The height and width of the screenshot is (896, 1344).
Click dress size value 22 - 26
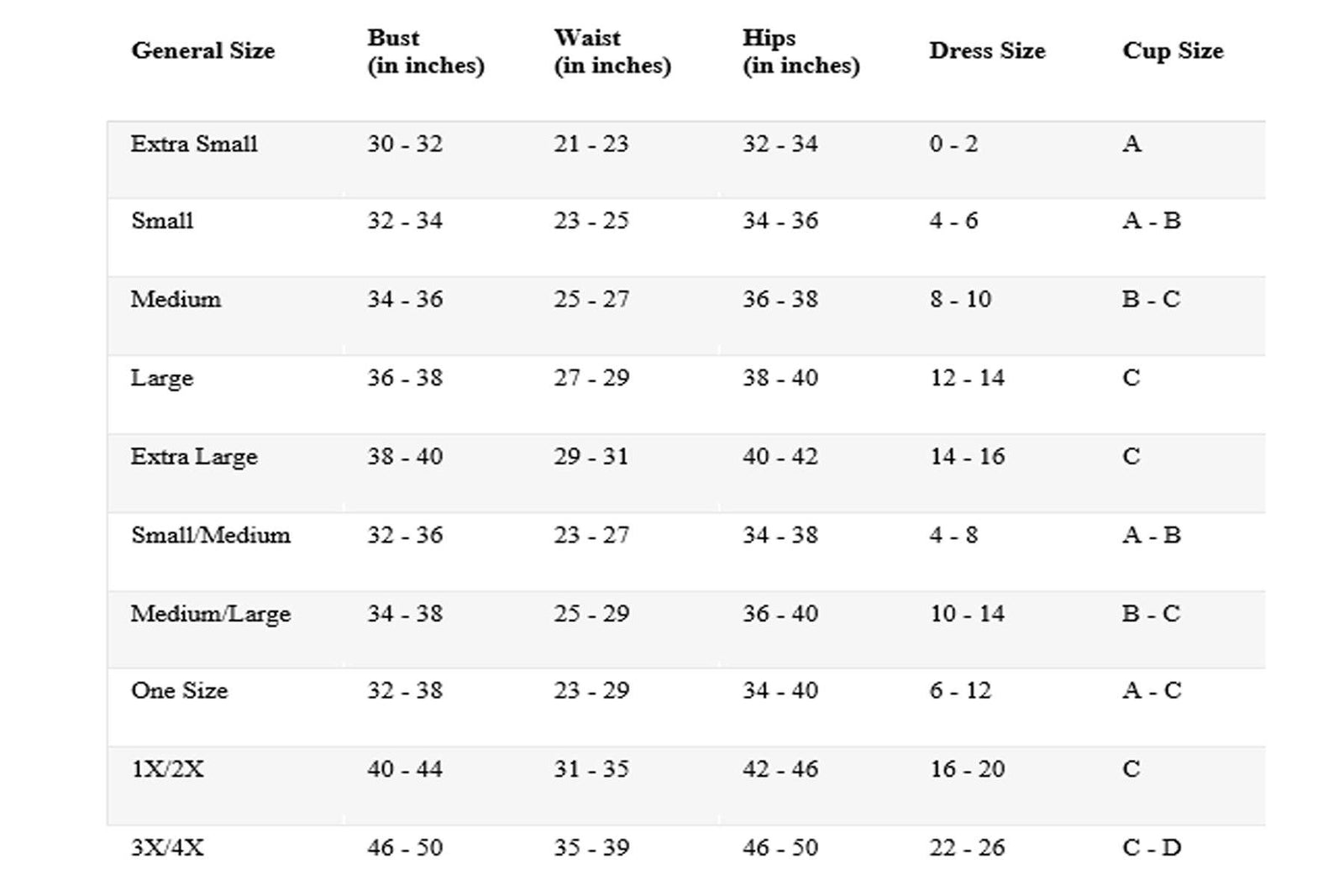[968, 848]
